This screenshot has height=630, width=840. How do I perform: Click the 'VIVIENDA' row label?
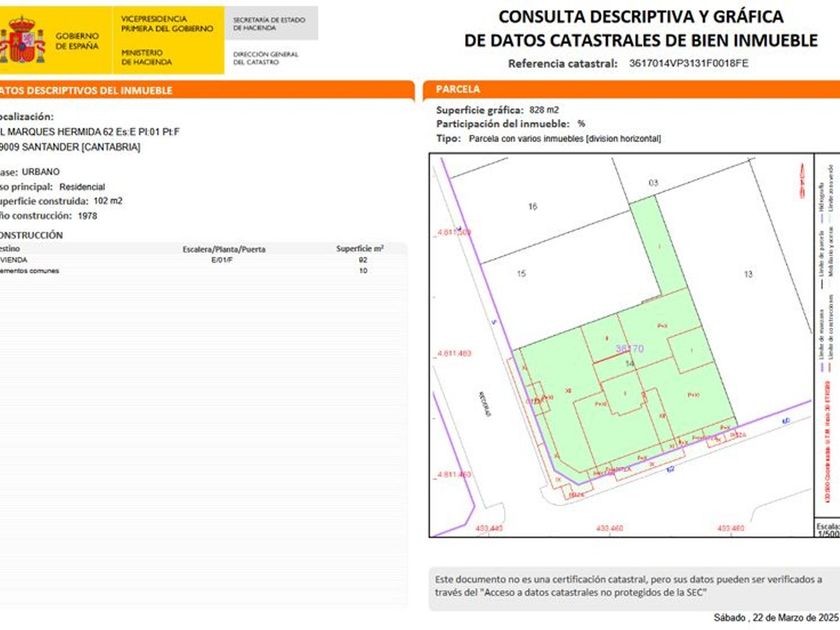[13, 260]
